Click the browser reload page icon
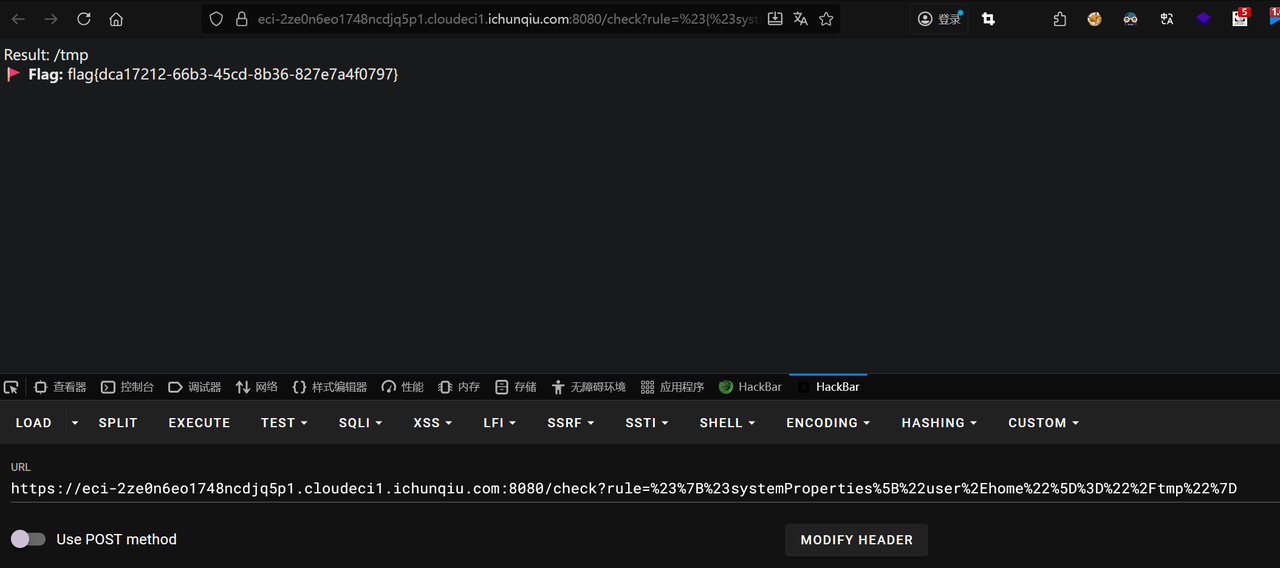Viewport: 1280px width, 568px height. click(x=84, y=19)
